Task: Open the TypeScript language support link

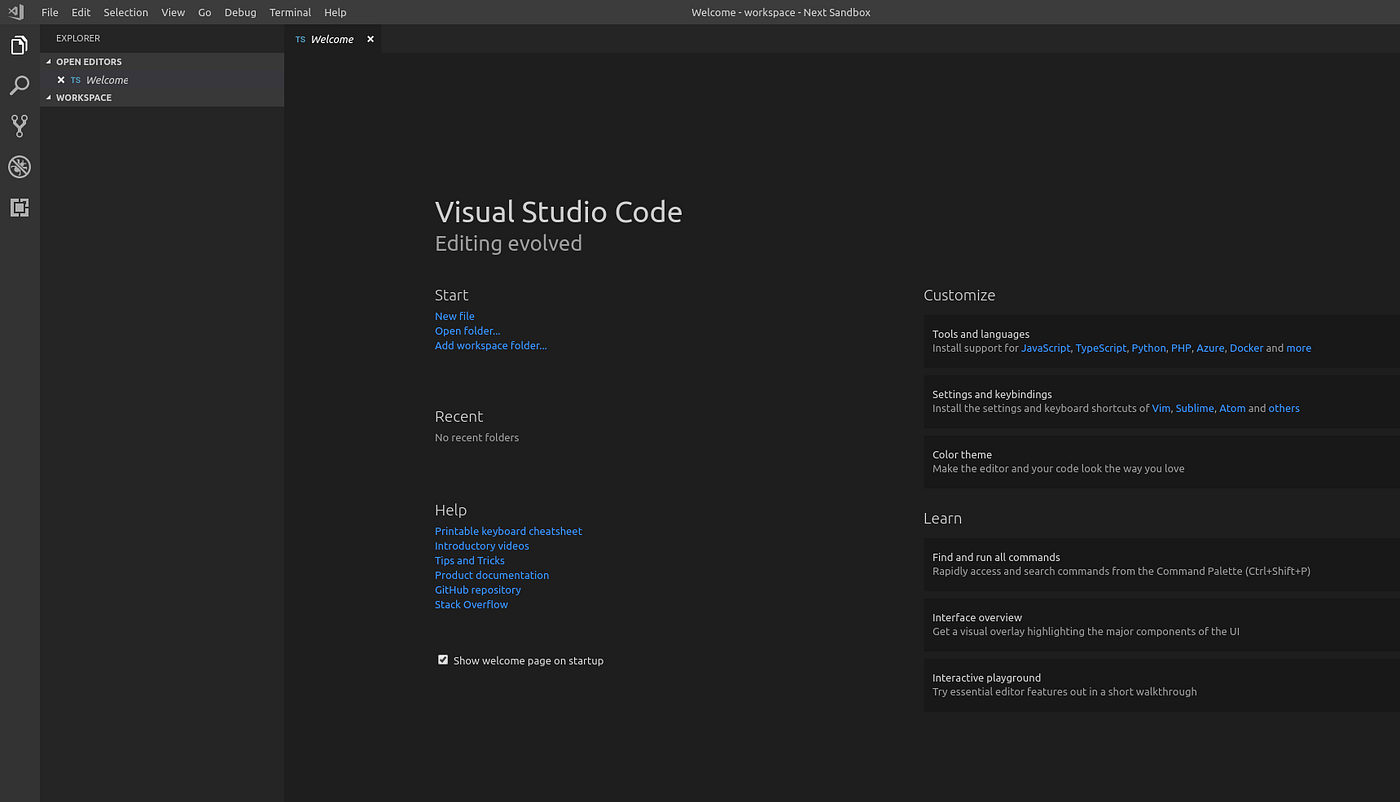Action: tap(1100, 348)
